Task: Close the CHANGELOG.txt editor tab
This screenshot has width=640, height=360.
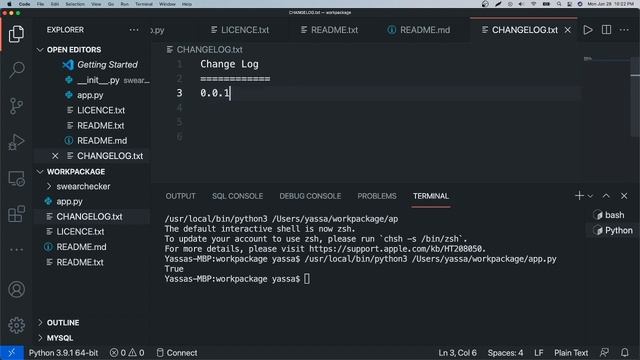Action: pyautogui.click(x=568, y=30)
